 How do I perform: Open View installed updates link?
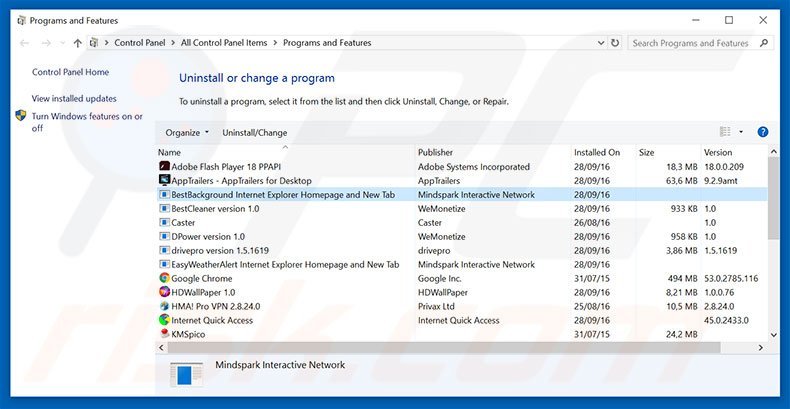[x=74, y=99]
